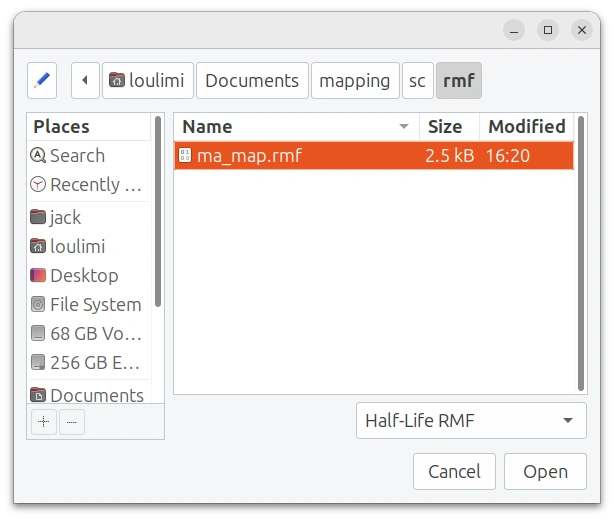Screen dimensions: 614x520
Task: Click the pencil icon to type a location
Action: (42, 81)
